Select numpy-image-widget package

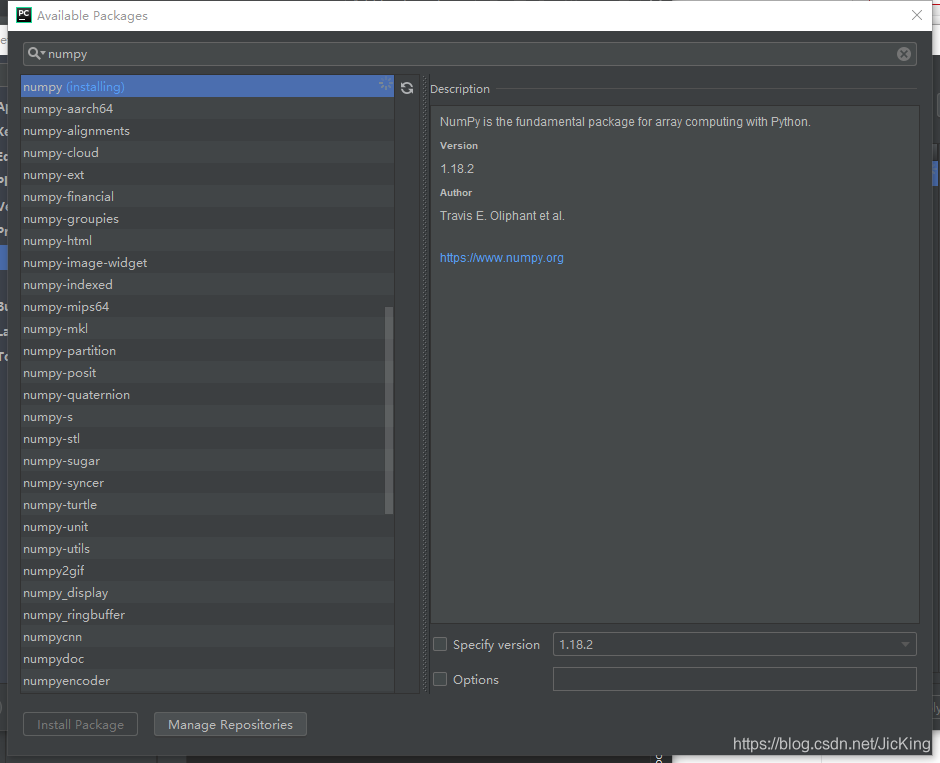pyautogui.click(x=207, y=263)
